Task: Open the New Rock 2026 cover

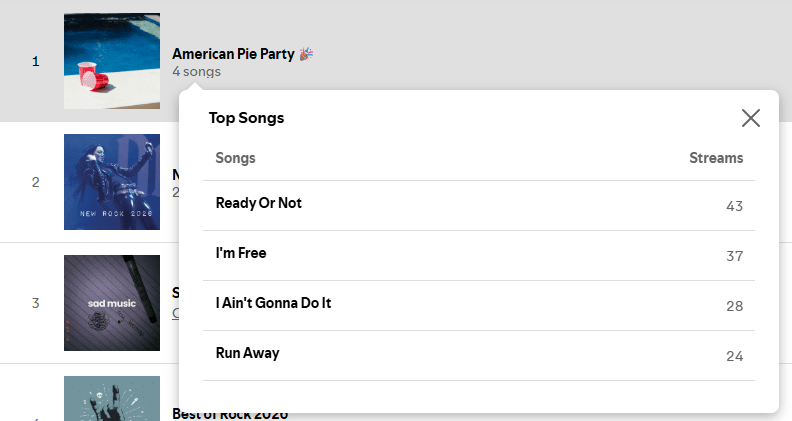Action: pyautogui.click(x=112, y=182)
